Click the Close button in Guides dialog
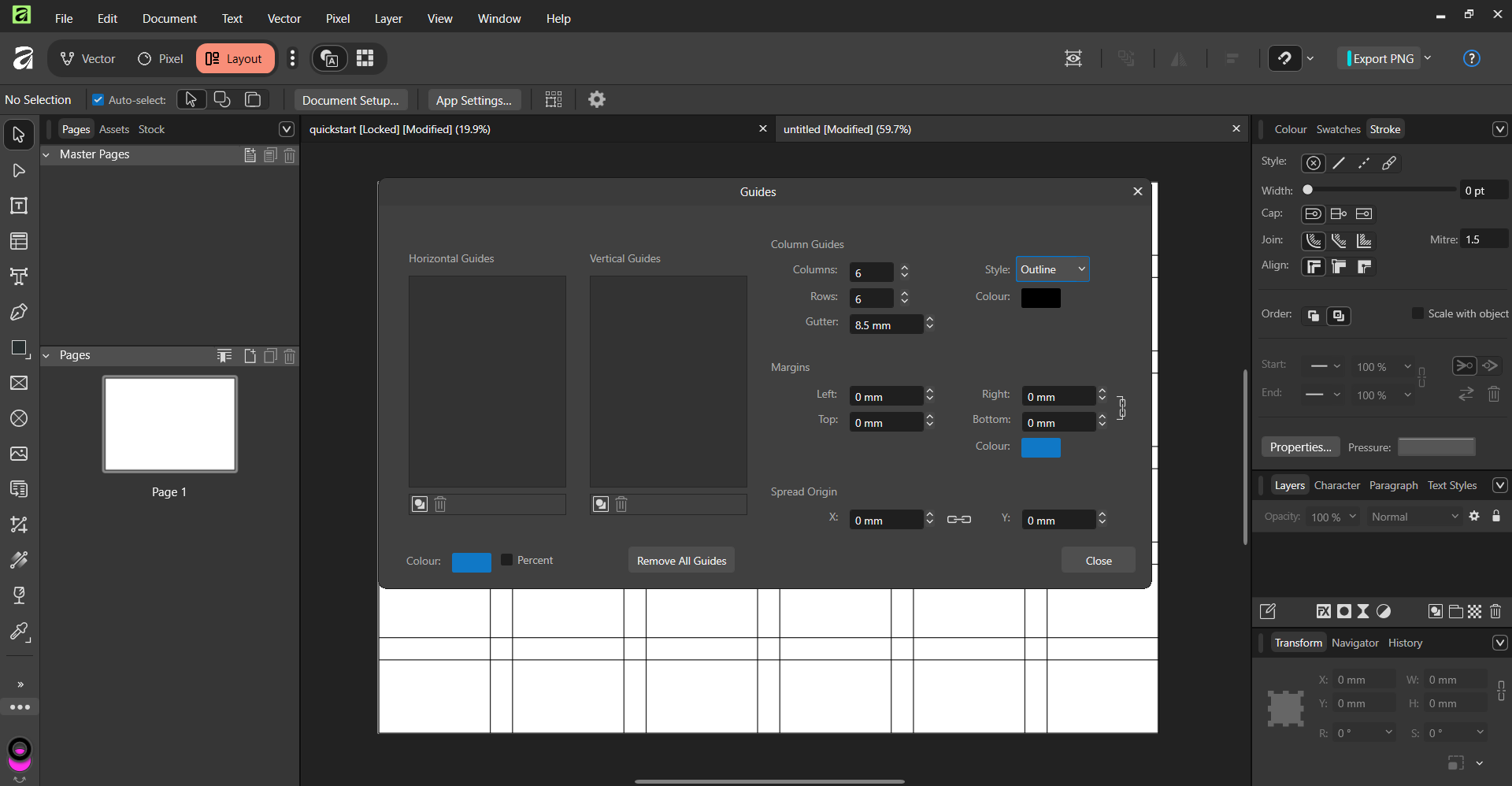The height and width of the screenshot is (786, 1512). pyautogui.click(x=1098, y=561)
